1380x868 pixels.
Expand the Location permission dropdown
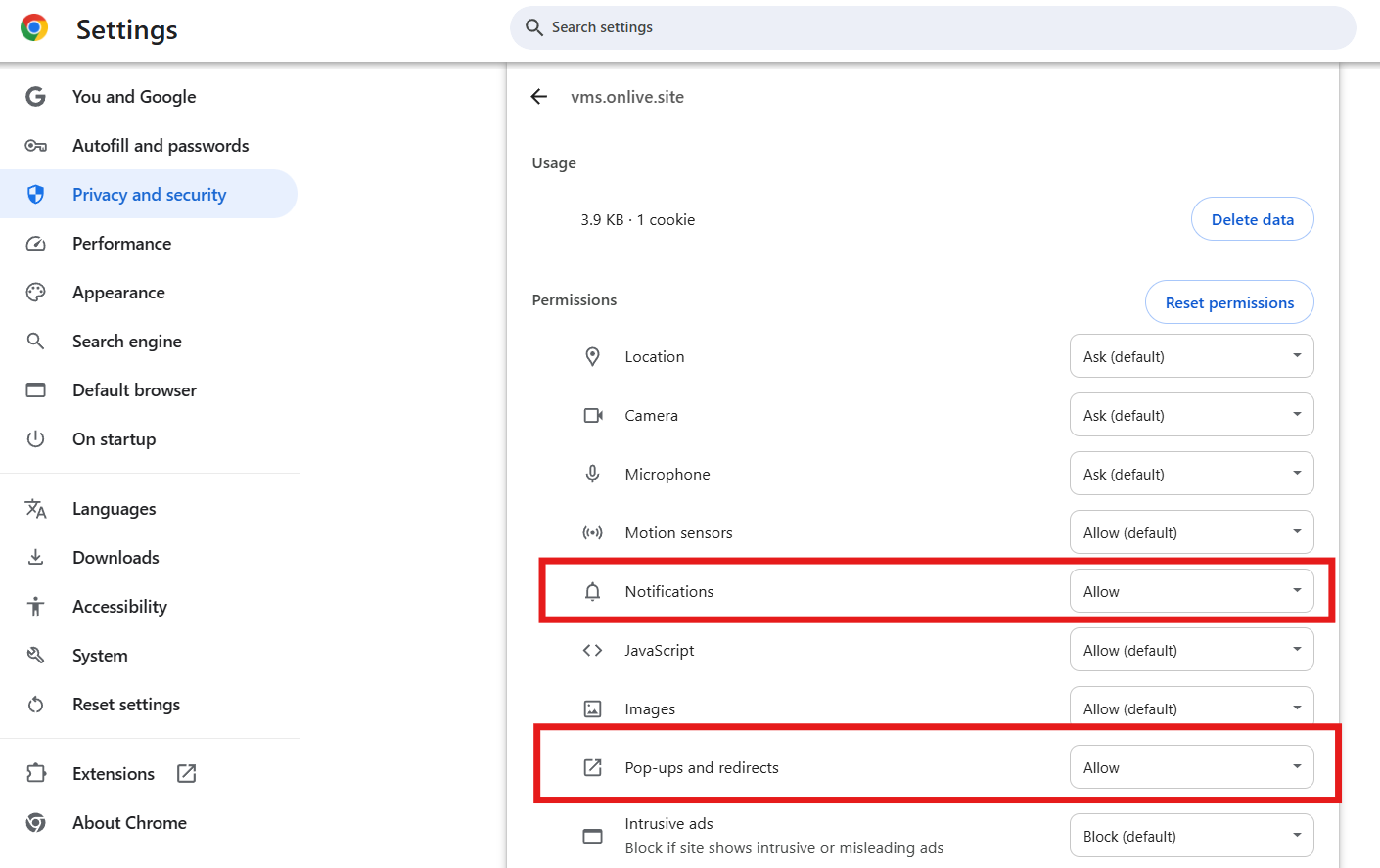[1191, 357]
